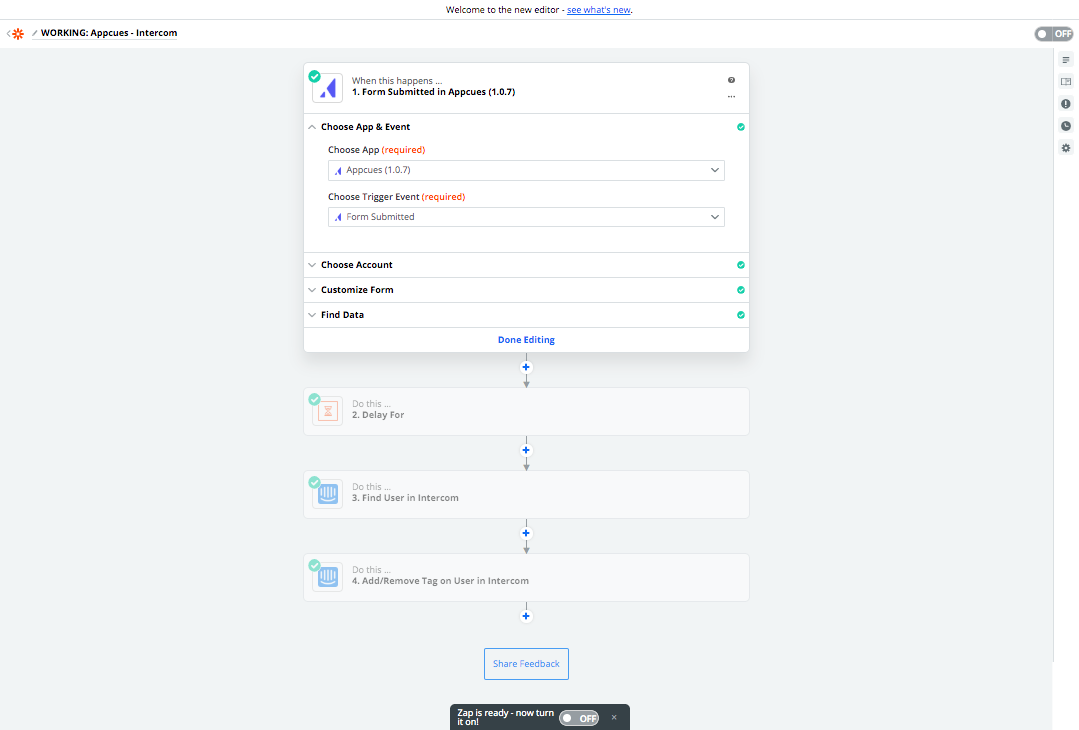Screen dimensions: 1079x730
Task: Open the outline list icon in right sidebar
Action: click(1065, 60)
